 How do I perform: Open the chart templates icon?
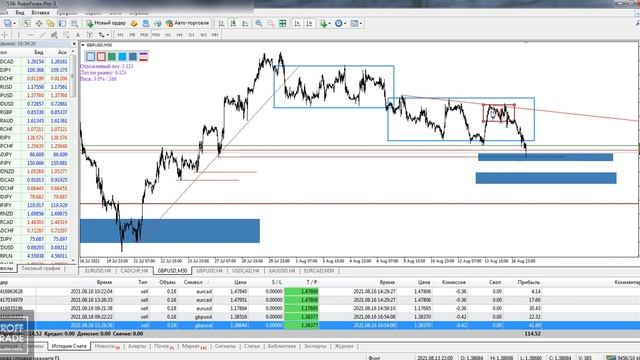pos(354,23)
